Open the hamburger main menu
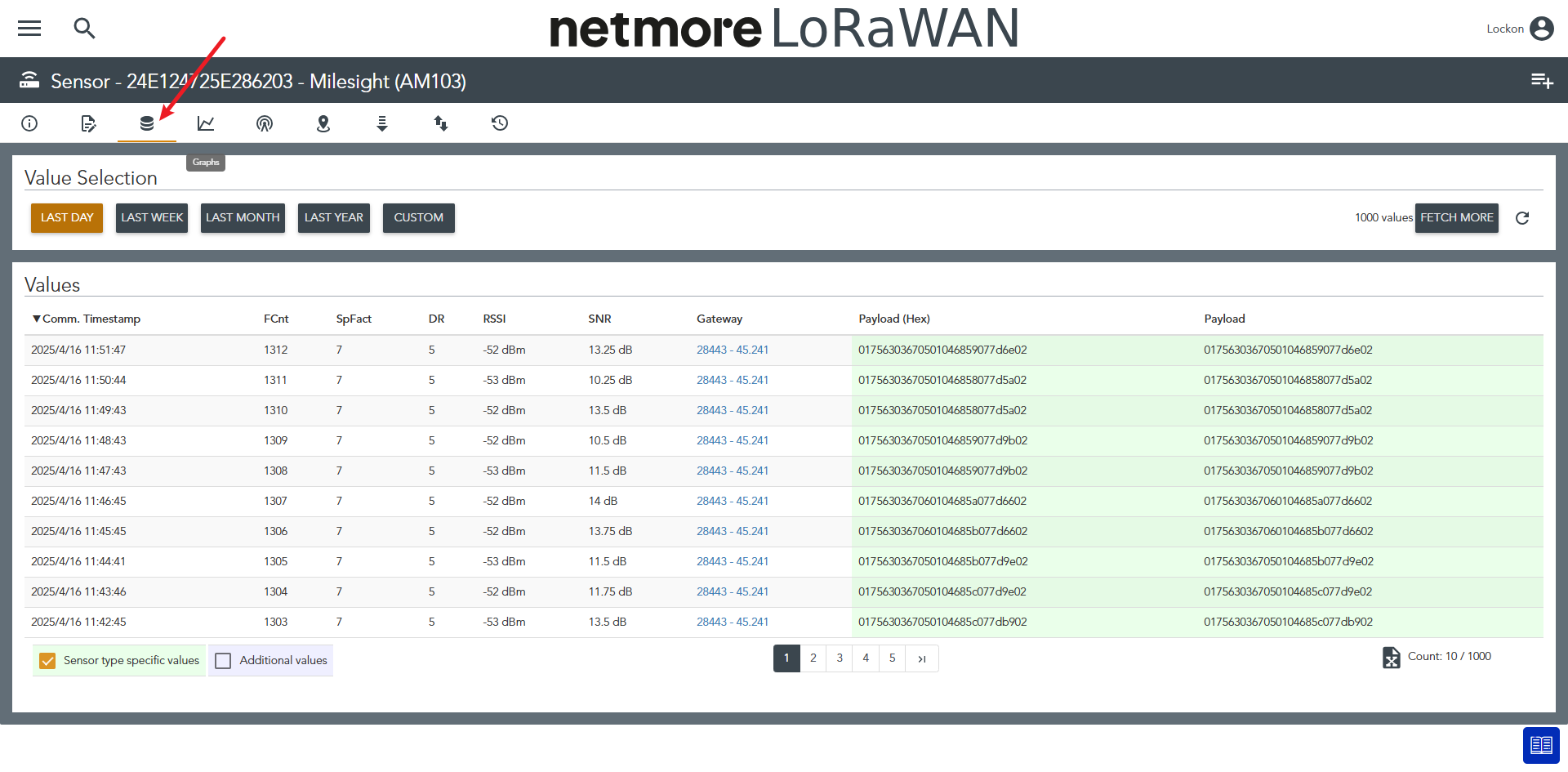Screen dimensions: 1568x772 tap(29, 29)
